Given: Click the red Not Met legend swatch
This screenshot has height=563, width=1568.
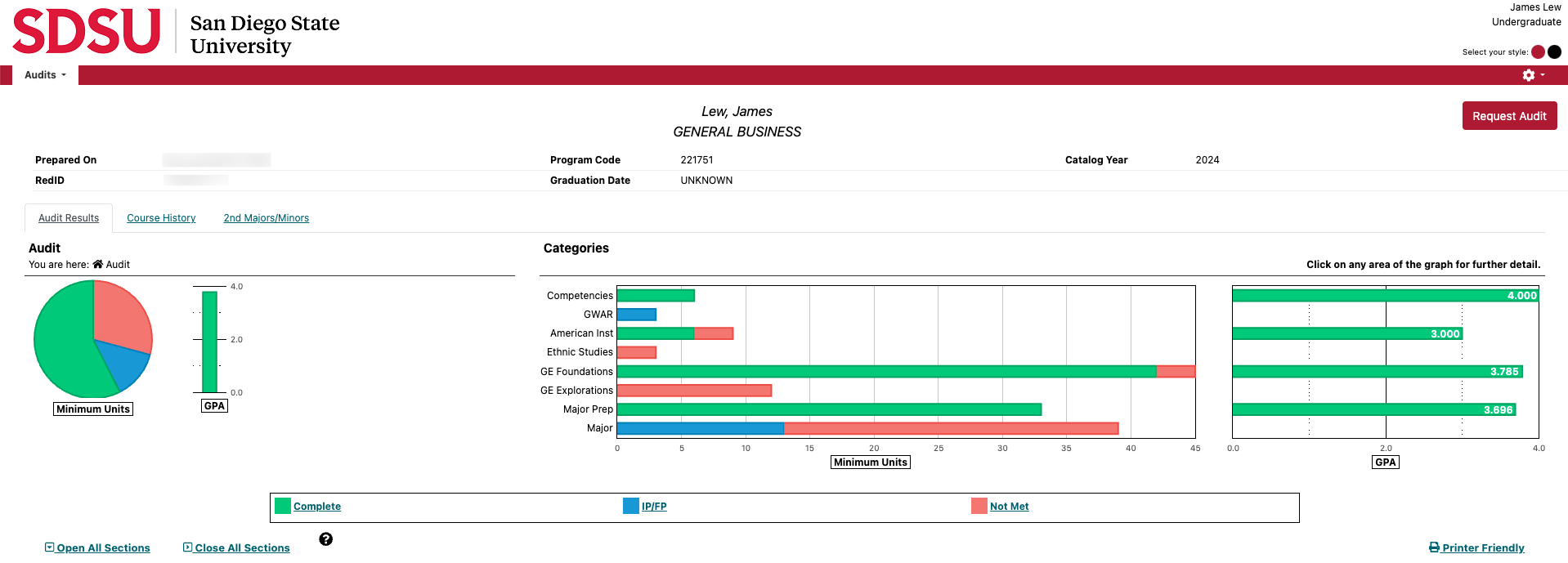Looking at the screenshot, I should pyautogui.click(x=979, y=506).
